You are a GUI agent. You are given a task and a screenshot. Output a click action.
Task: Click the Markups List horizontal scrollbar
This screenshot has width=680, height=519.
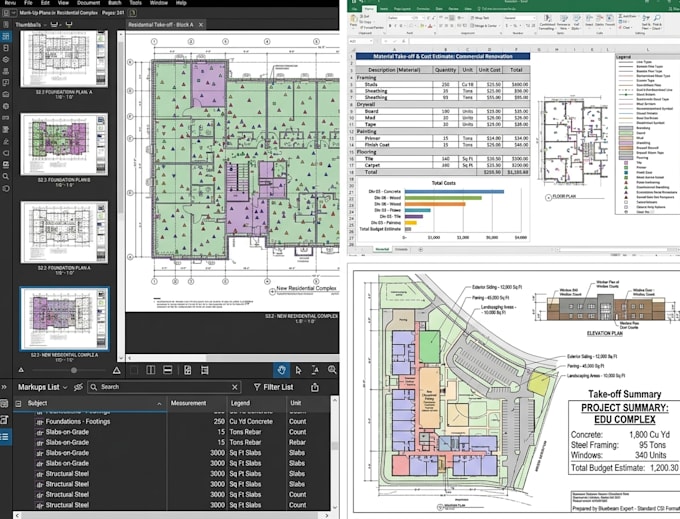coord(172,515)
